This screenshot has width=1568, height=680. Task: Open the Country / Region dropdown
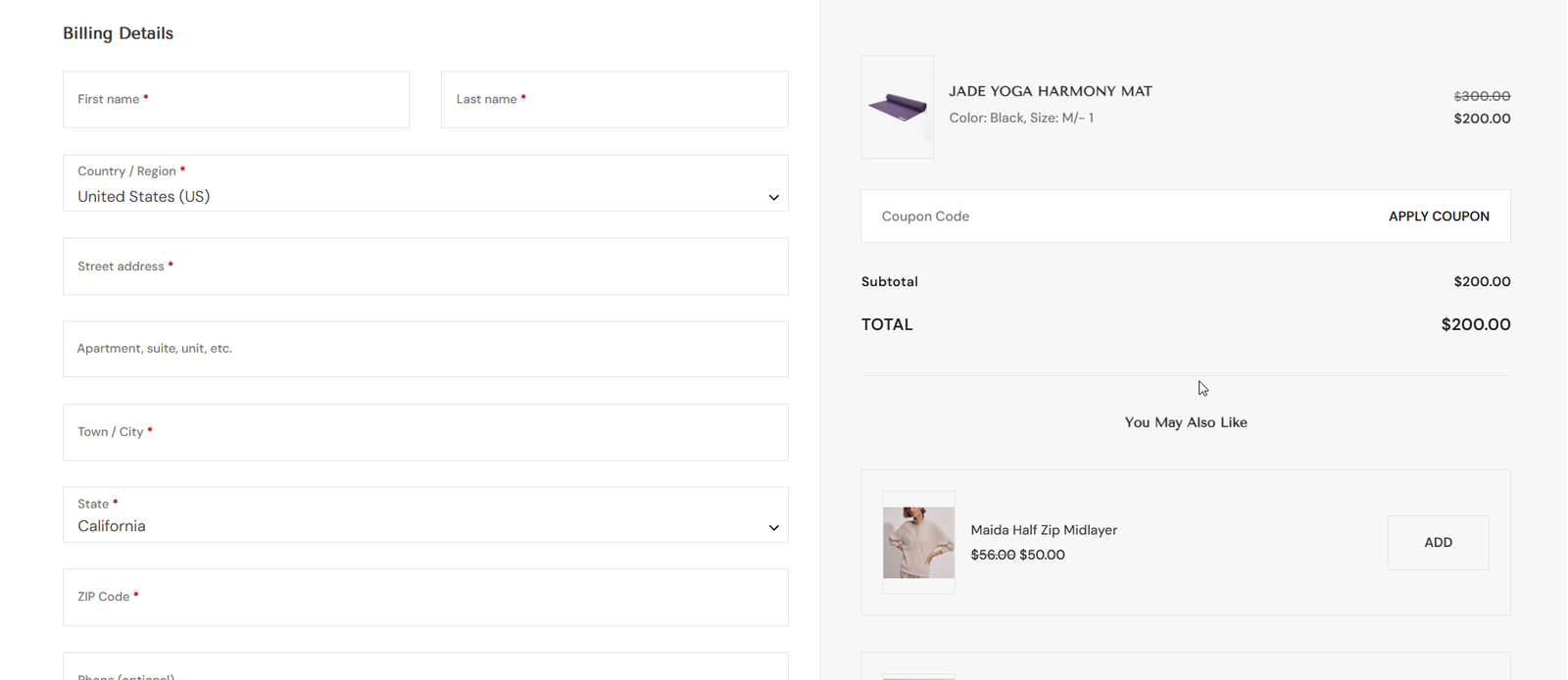[x=424, y=184]
